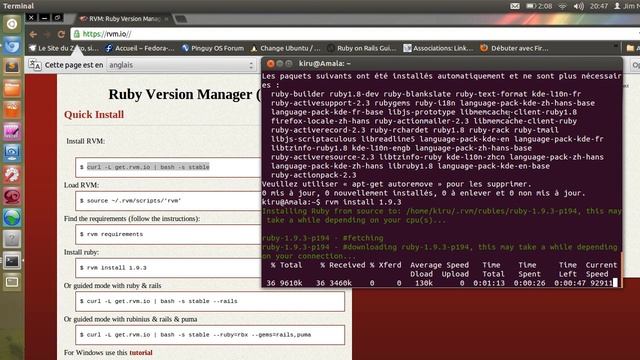Open the battery indicator showing 2:08

(539, 6)
